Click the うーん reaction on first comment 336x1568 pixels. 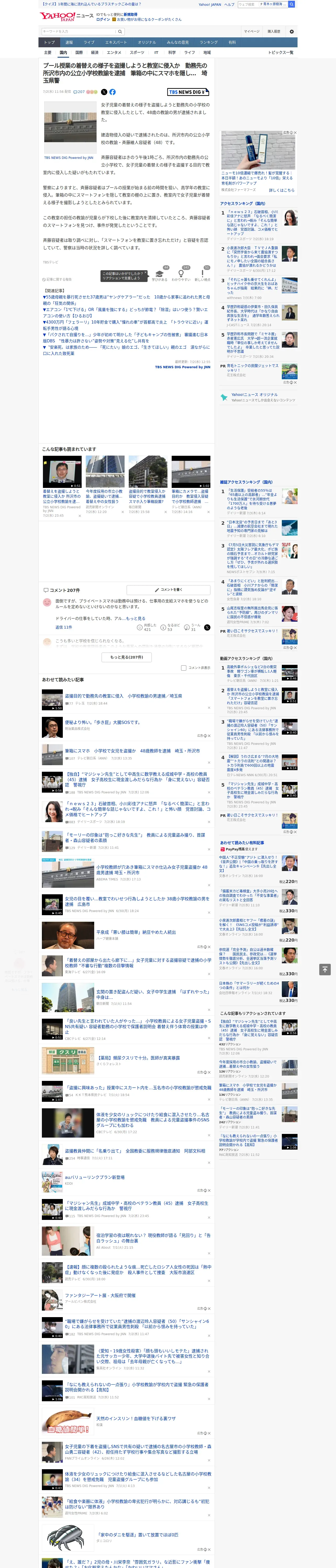(x=193, y=627)
